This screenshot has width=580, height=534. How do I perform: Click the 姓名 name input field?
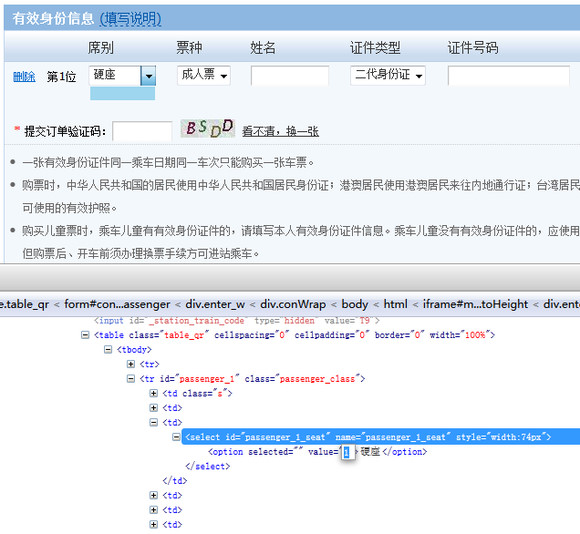(x=290, y=75)
